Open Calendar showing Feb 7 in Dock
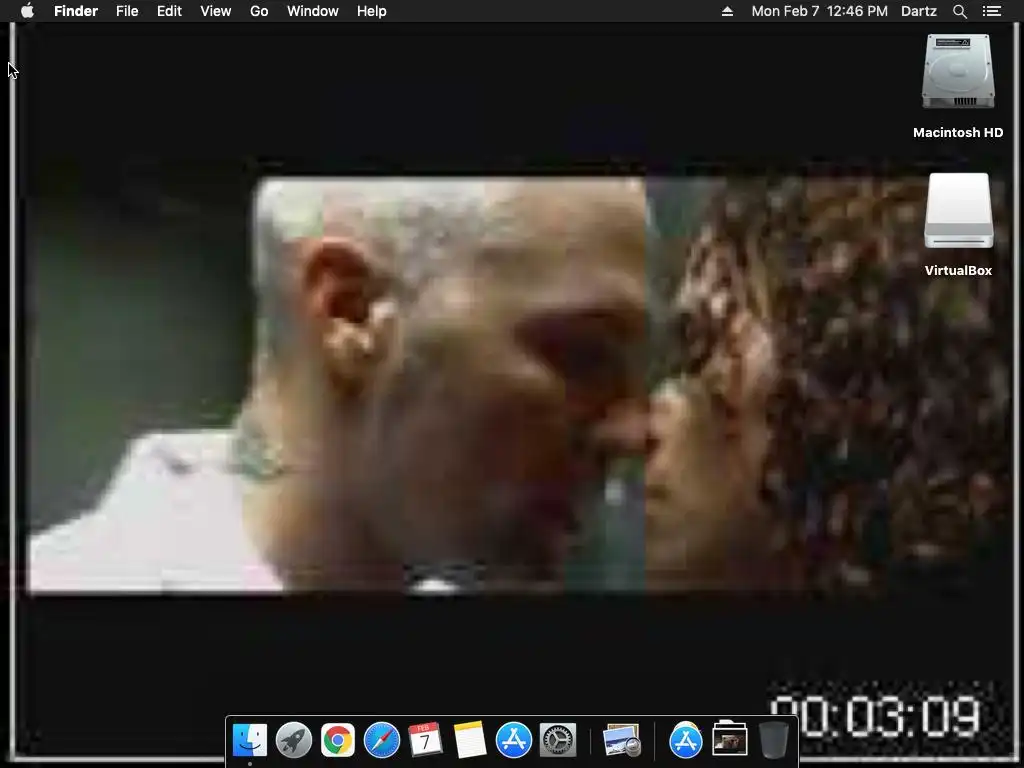This screenshot has height=768, width=1024. coord(425,740)
